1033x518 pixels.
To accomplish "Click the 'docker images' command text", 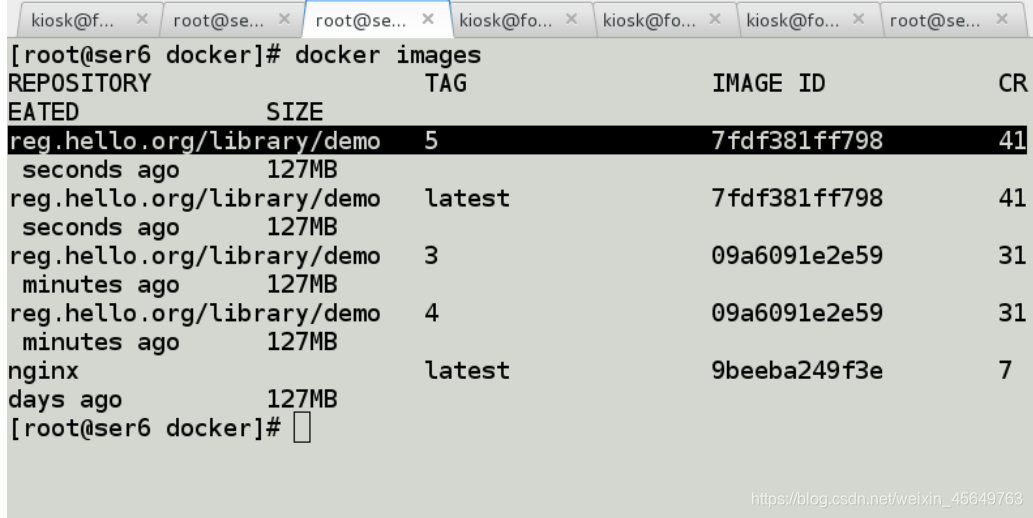I will (388, 55).
